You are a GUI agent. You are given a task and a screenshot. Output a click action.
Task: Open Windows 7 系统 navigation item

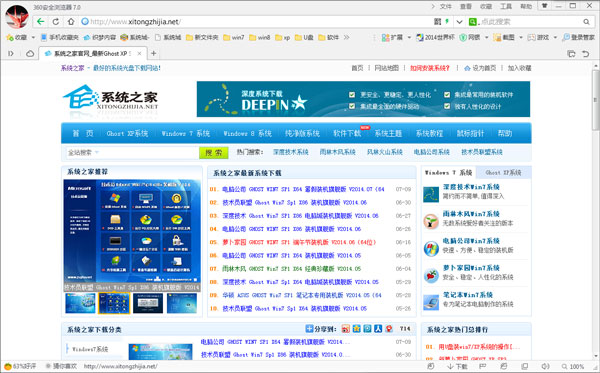pyautogui.click(x=186, y=133)
